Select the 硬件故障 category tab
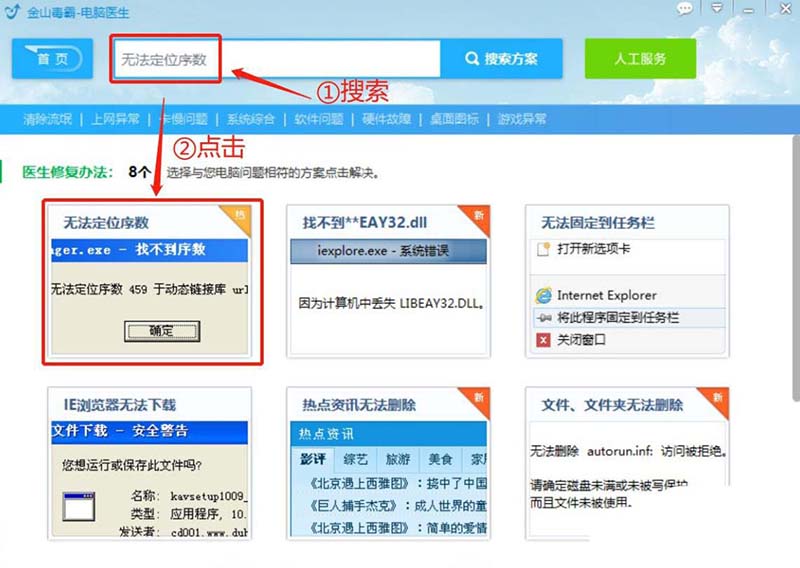 click(x=387, y=119)
